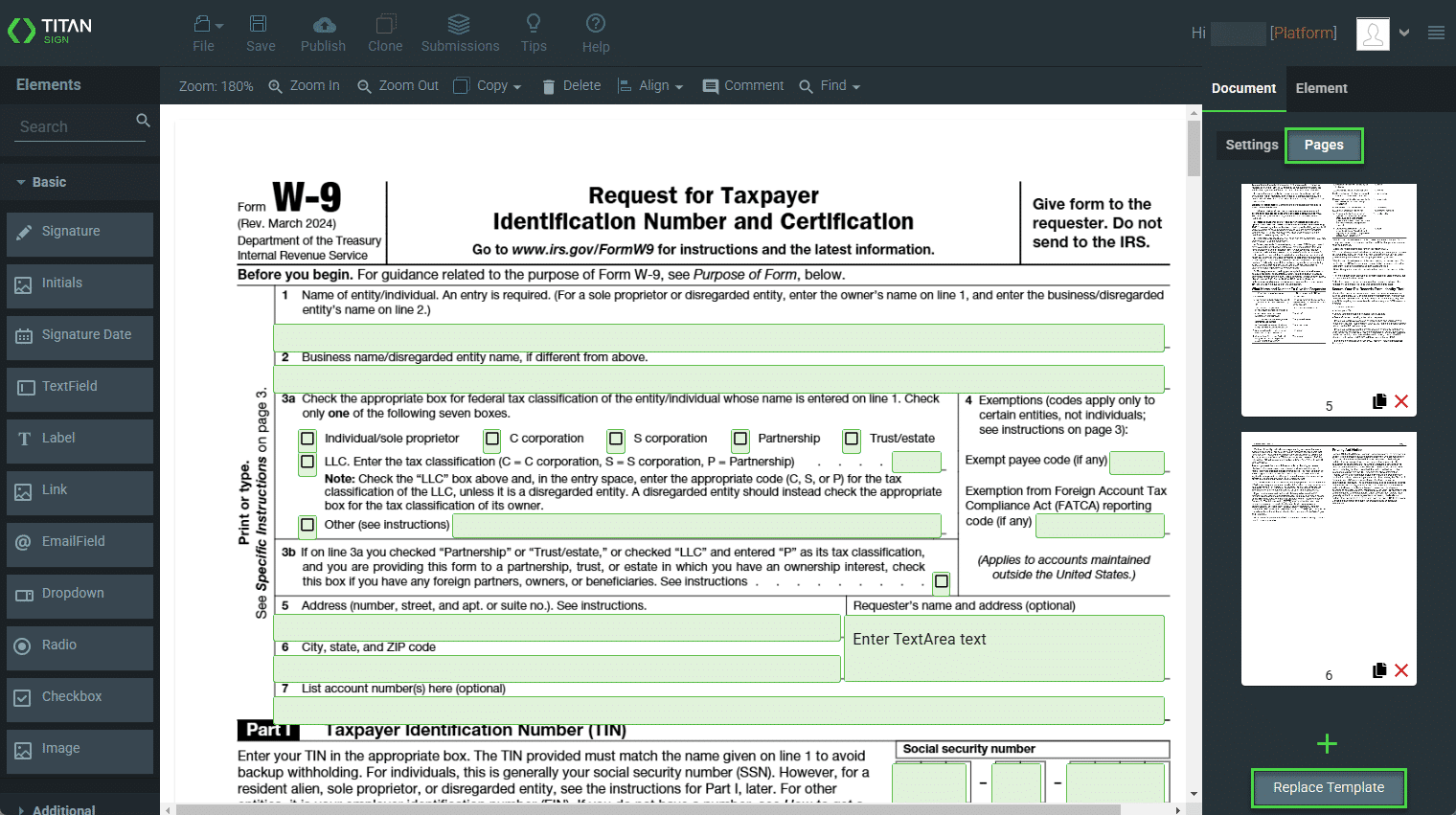
Task: Delete page 5 with red X
Action: pos(1401,401)
